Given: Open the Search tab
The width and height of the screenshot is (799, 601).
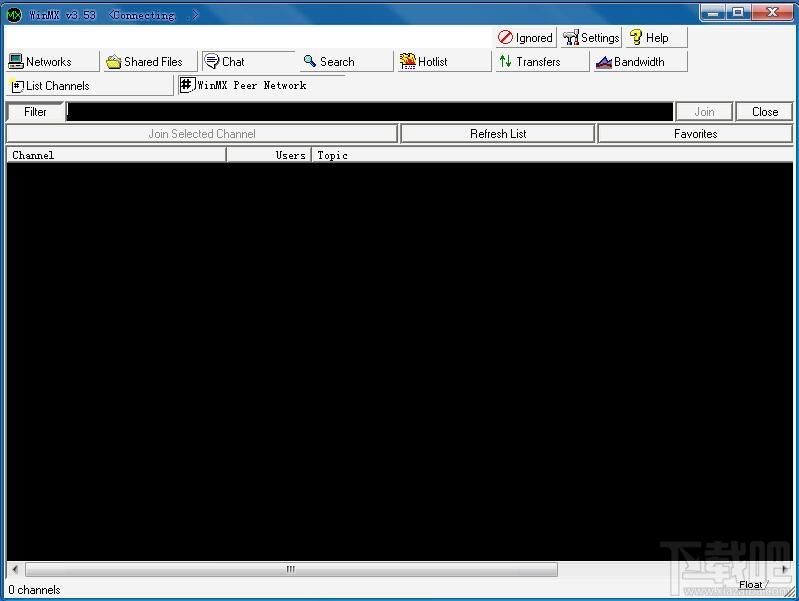Looking at the screenshot, I should [347, 62].
